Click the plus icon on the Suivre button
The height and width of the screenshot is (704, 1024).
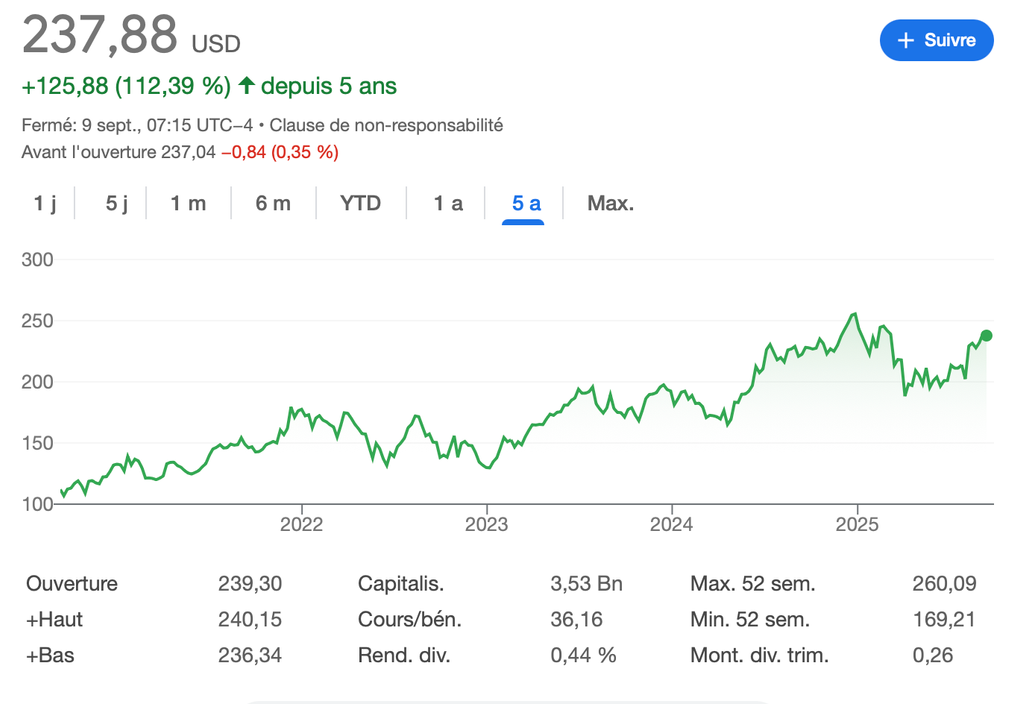point(906,40)
